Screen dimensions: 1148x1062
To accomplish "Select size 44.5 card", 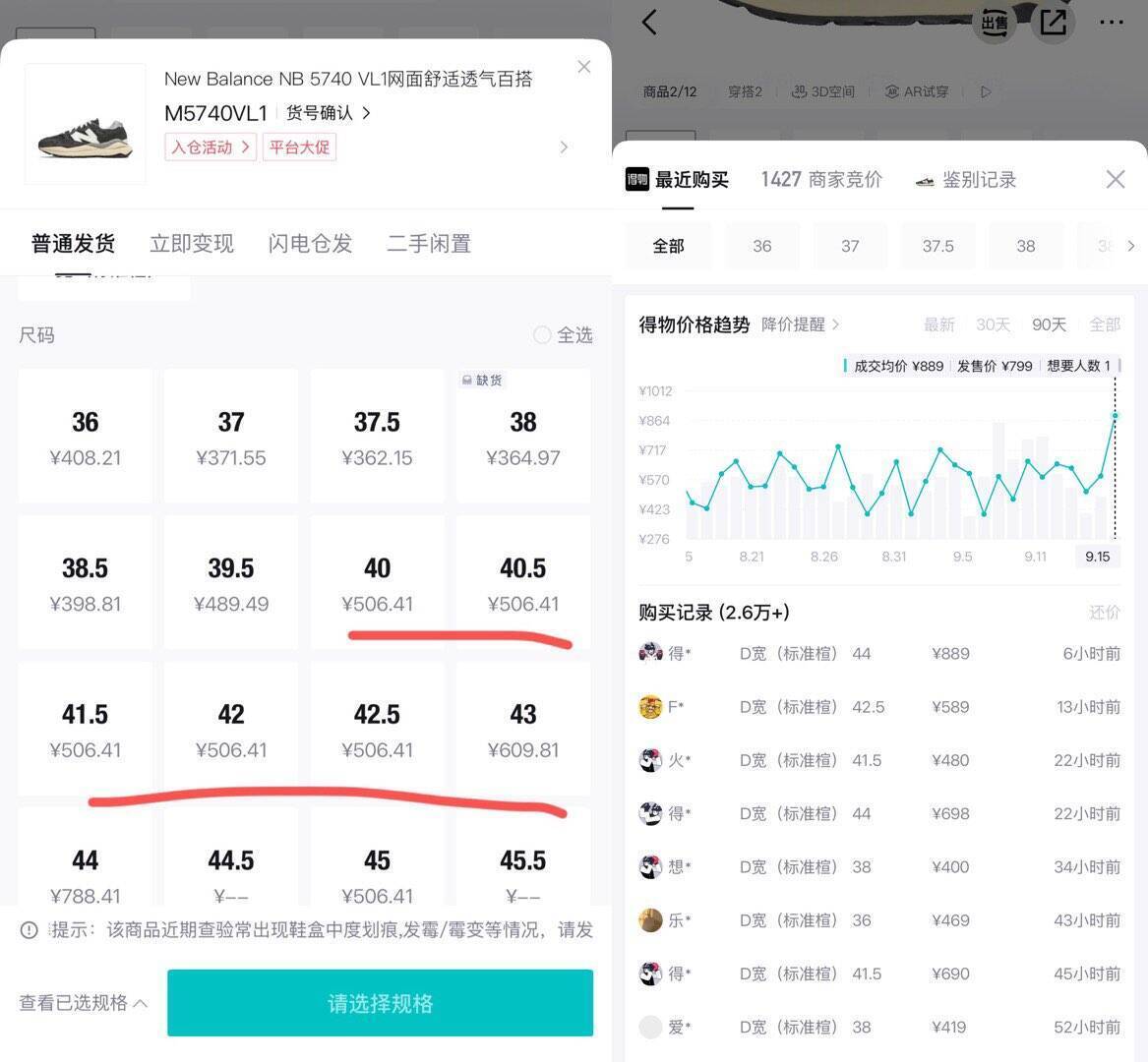I will click(230, 856).
